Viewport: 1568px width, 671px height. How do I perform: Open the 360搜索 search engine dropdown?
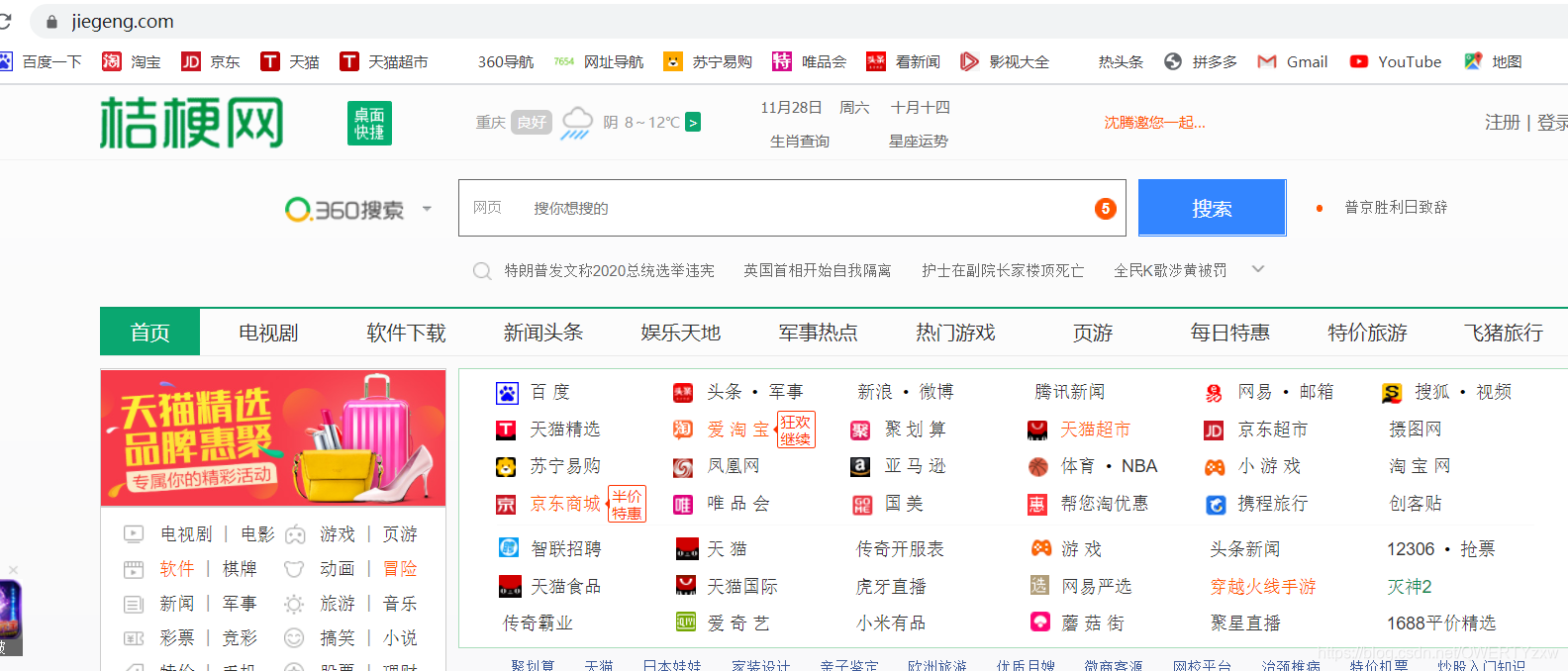pos(427,209)
